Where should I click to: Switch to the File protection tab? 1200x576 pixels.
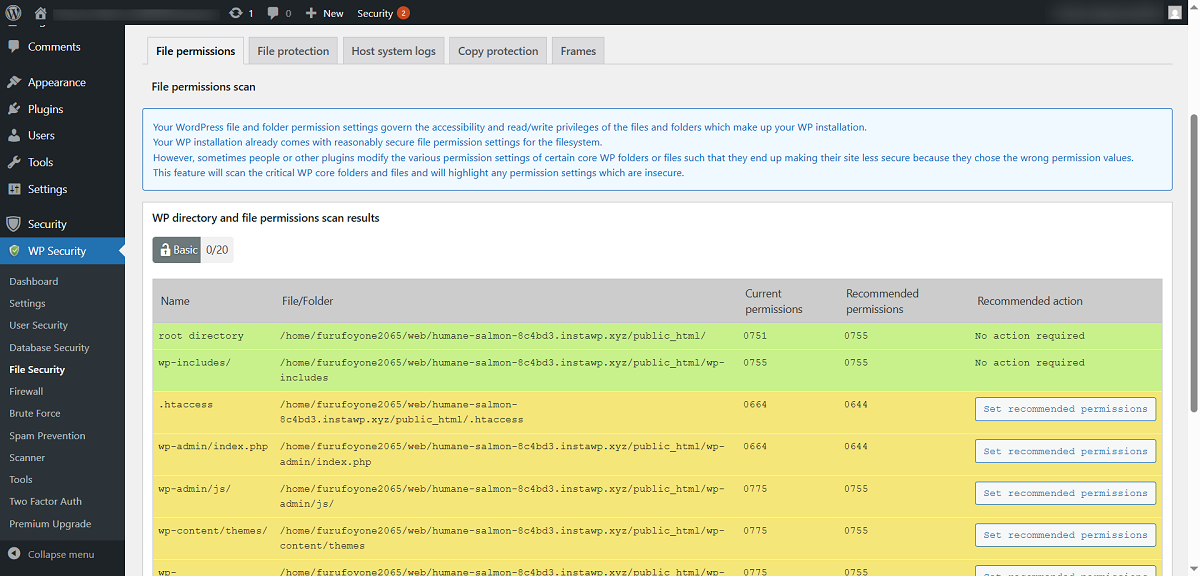pos(293,51)
